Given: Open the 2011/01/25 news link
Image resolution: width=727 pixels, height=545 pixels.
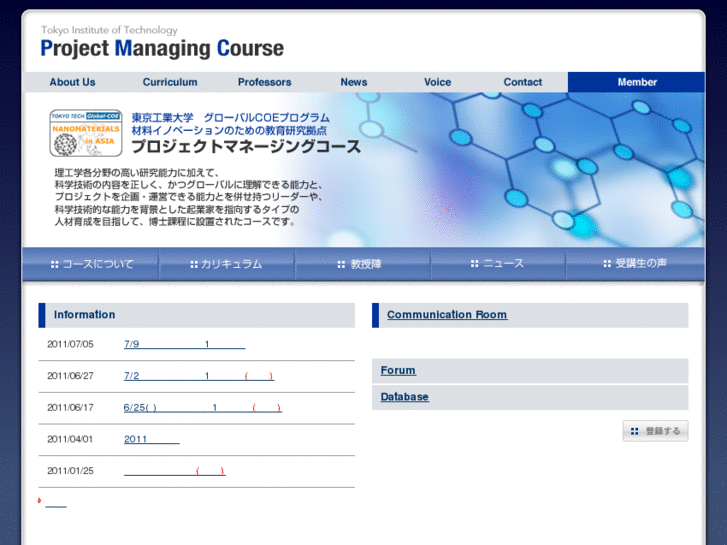Looking at the screenshot, I should tap(175, 471).
